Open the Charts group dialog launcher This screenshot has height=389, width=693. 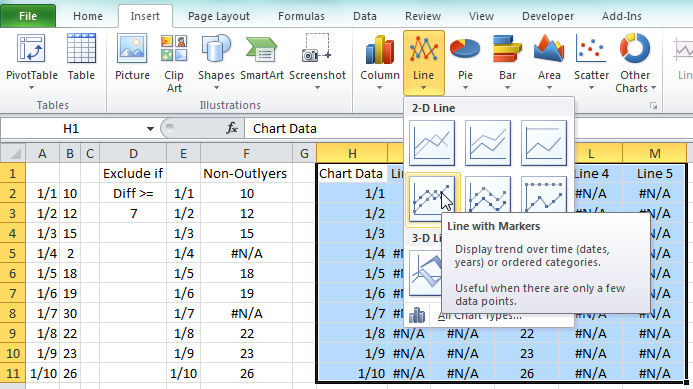coord(653,106)
